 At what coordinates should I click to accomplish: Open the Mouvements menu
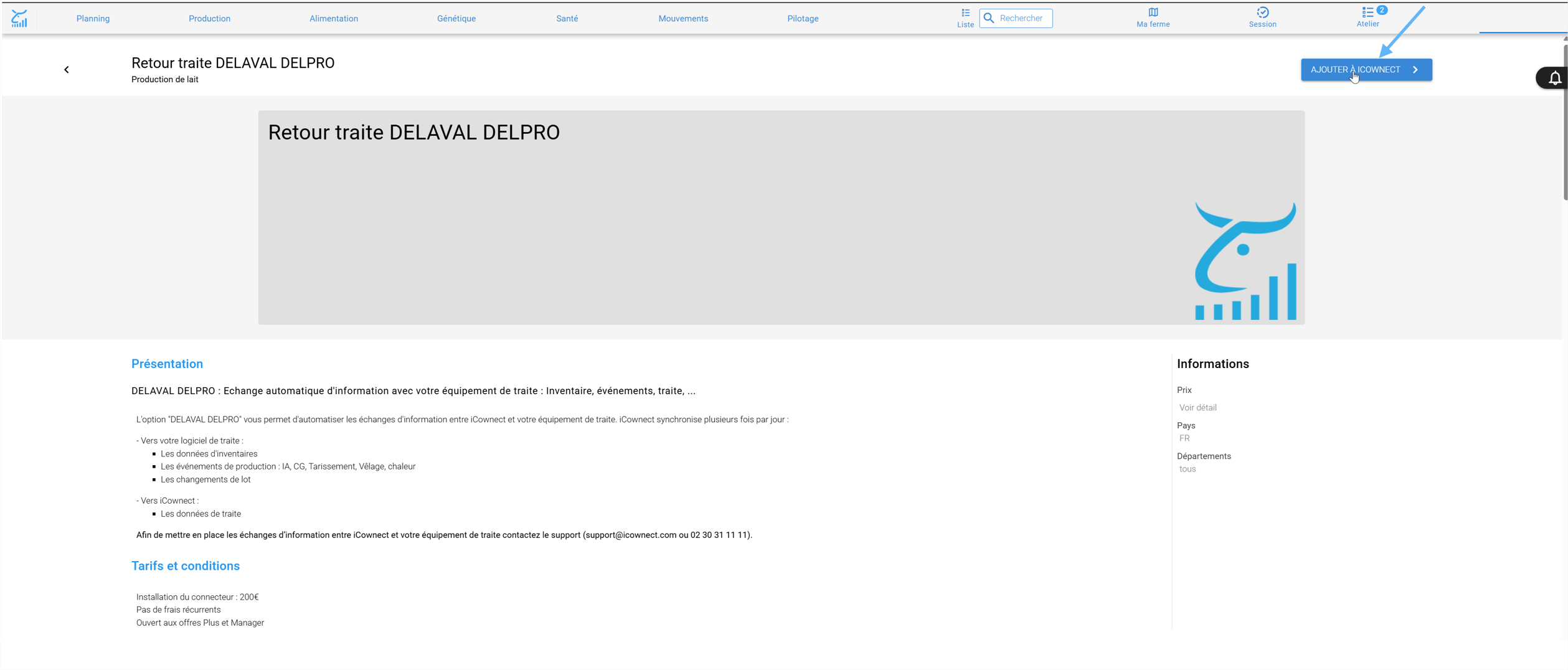click(x=682, y=19)
